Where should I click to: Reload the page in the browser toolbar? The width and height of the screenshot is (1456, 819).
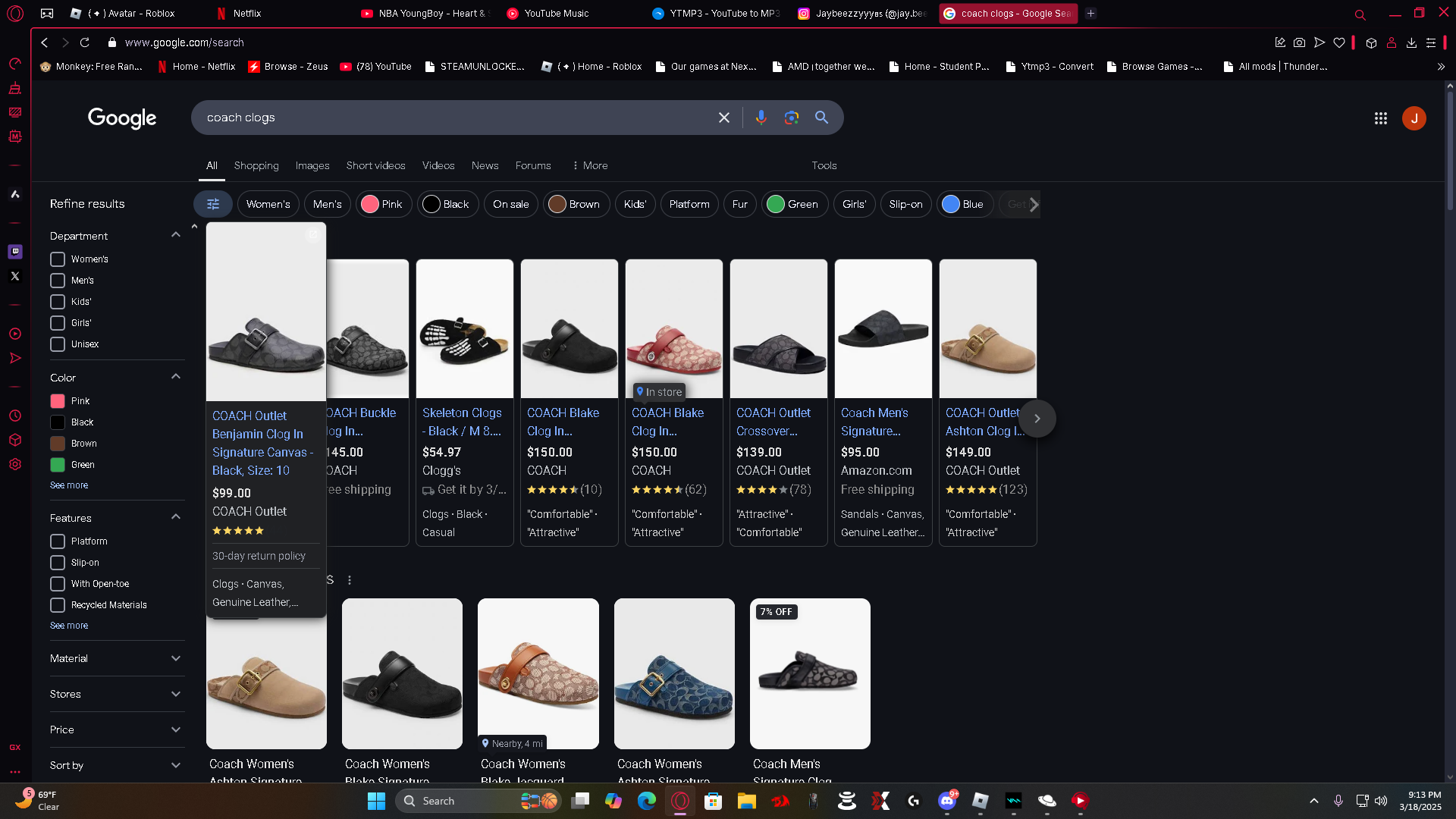(85, 42)
